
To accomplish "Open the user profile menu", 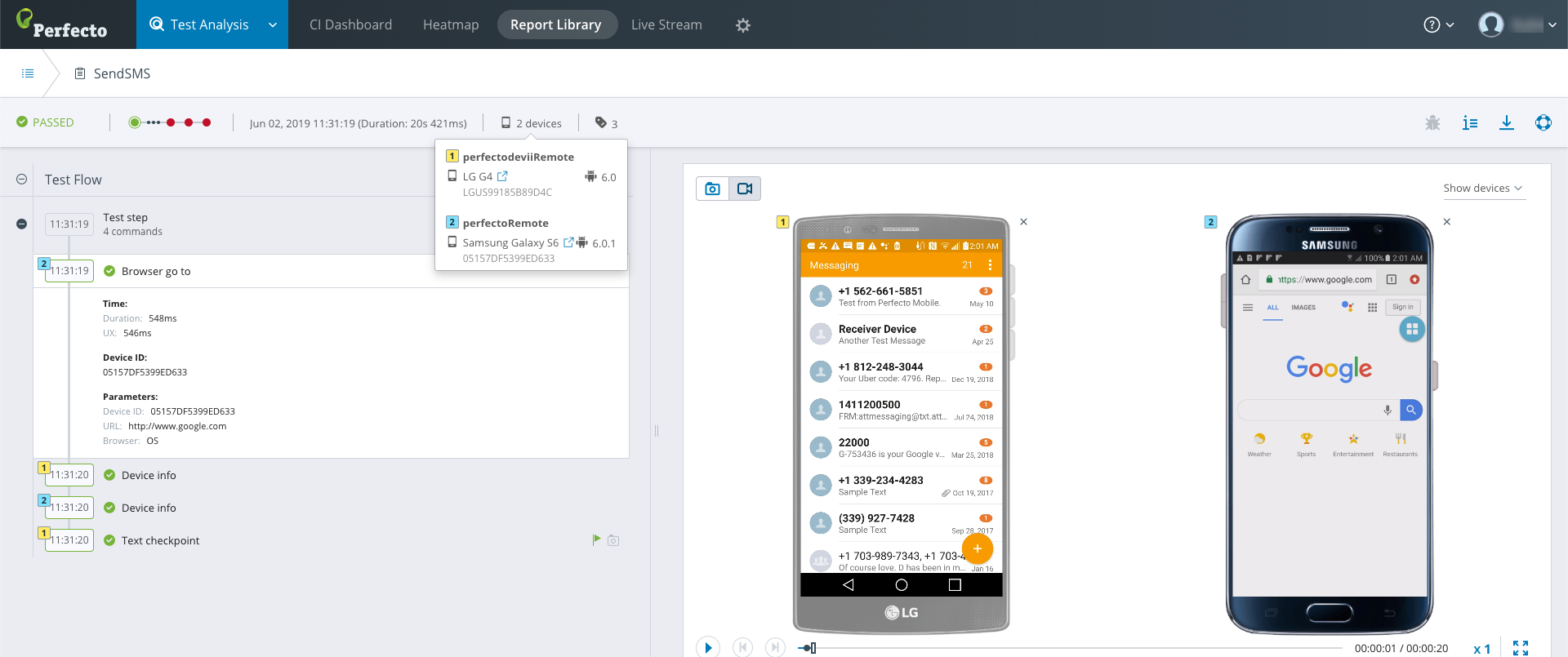I will point(1517,24).
